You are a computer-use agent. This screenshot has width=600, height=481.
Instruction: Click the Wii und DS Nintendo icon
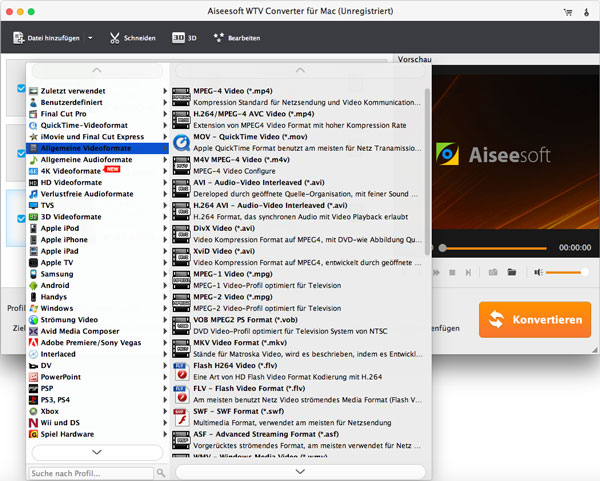point(34,423)
